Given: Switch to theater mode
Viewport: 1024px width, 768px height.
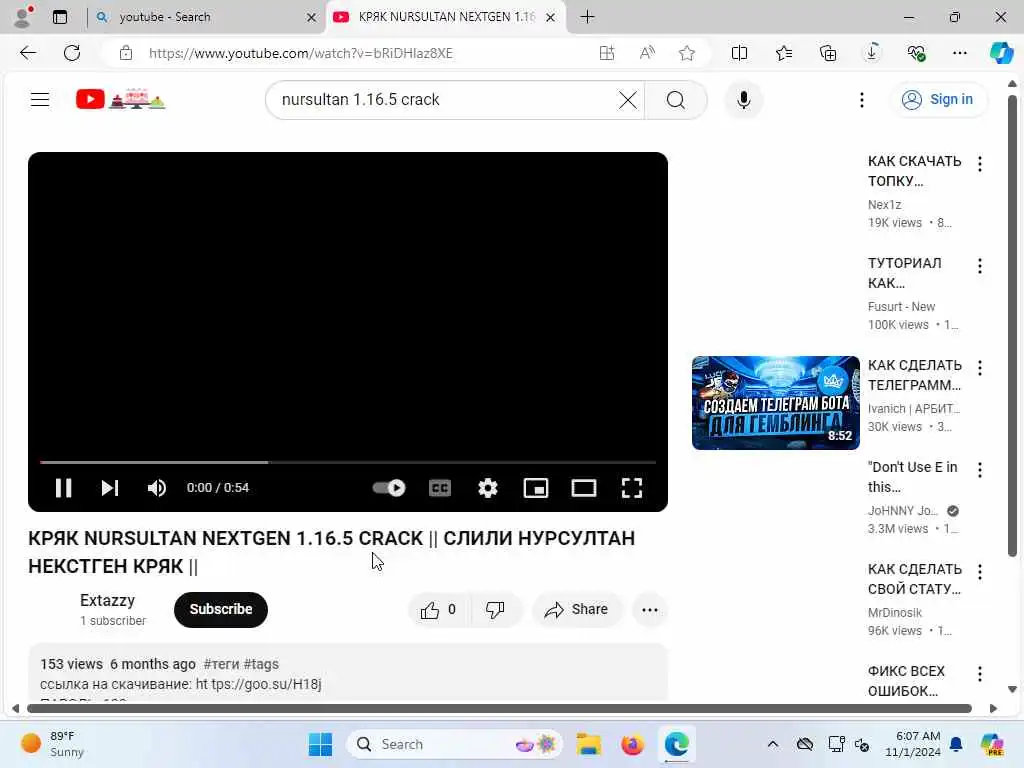Looking at the screenshot, I should tap(584, 488).
